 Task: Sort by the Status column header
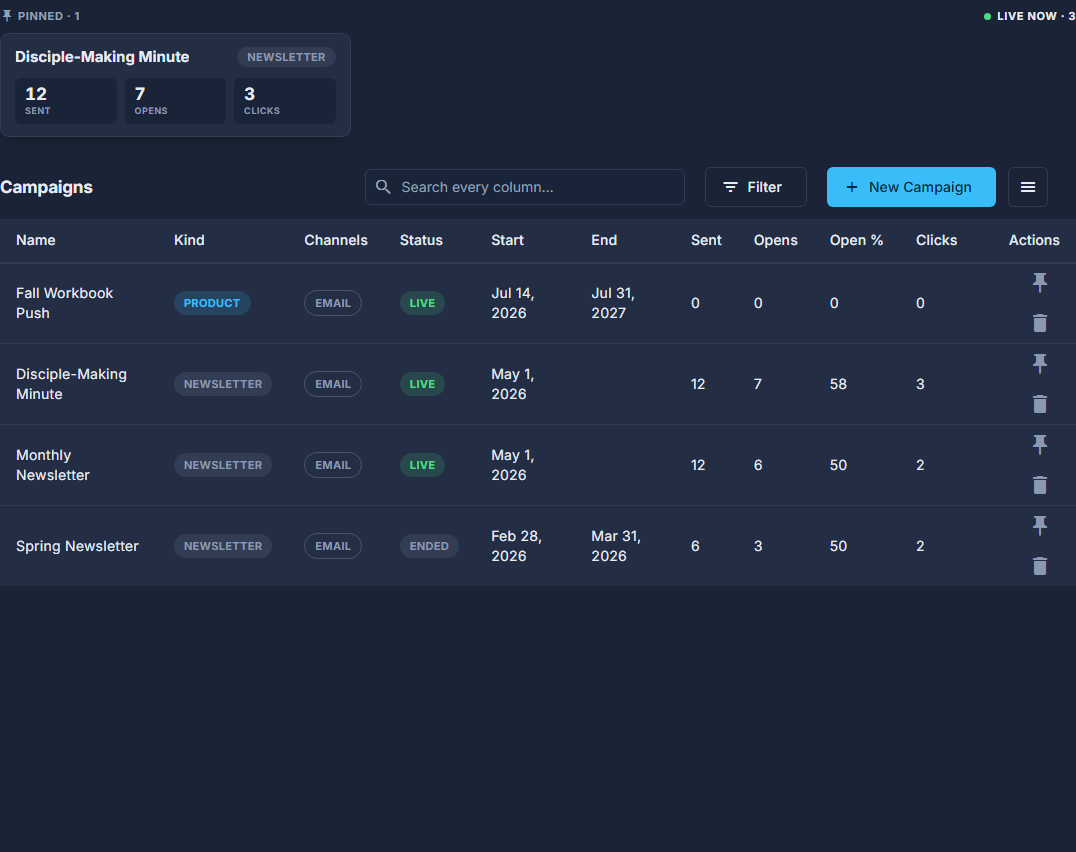421,240
